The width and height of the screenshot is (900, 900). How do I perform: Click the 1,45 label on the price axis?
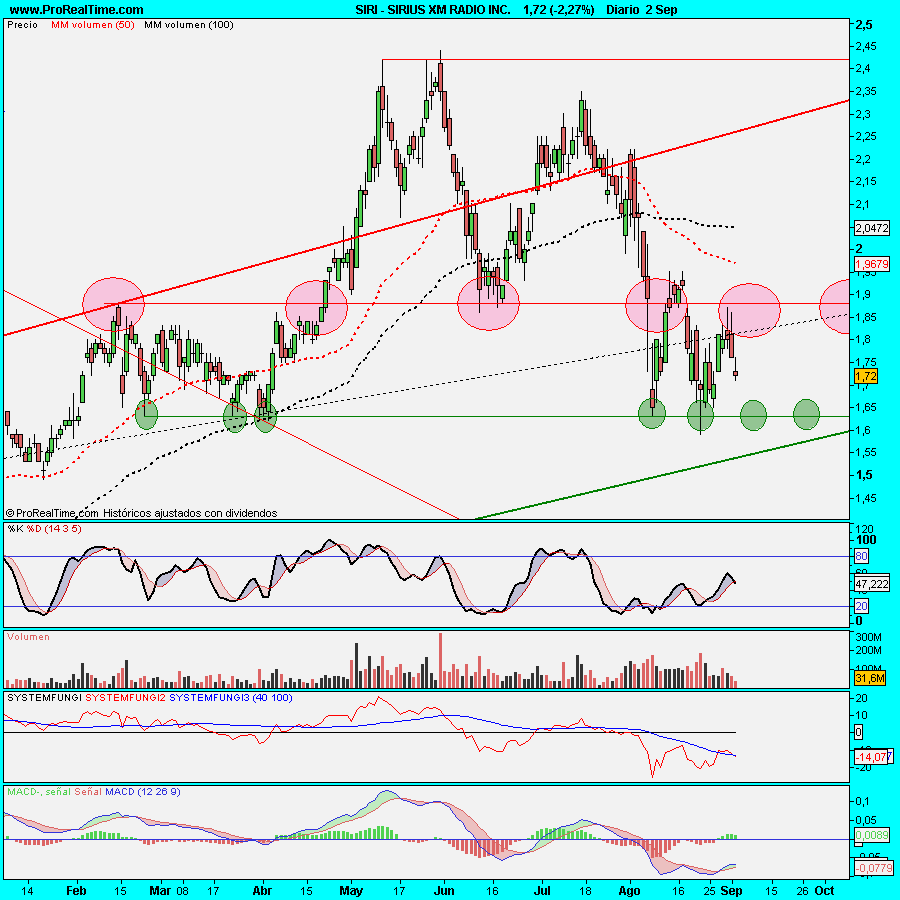[866, 498]
